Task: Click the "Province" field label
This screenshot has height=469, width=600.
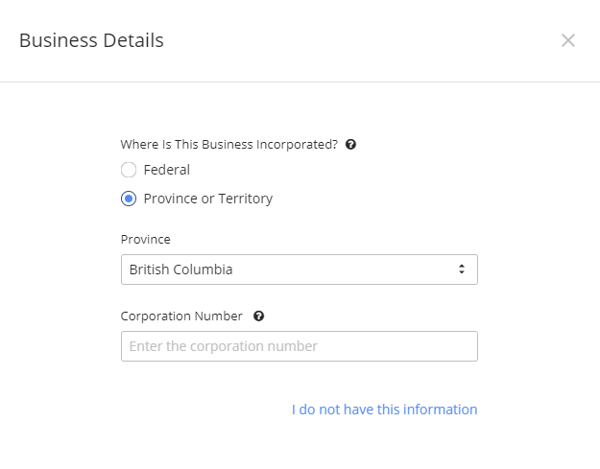Action: point(145,239)
